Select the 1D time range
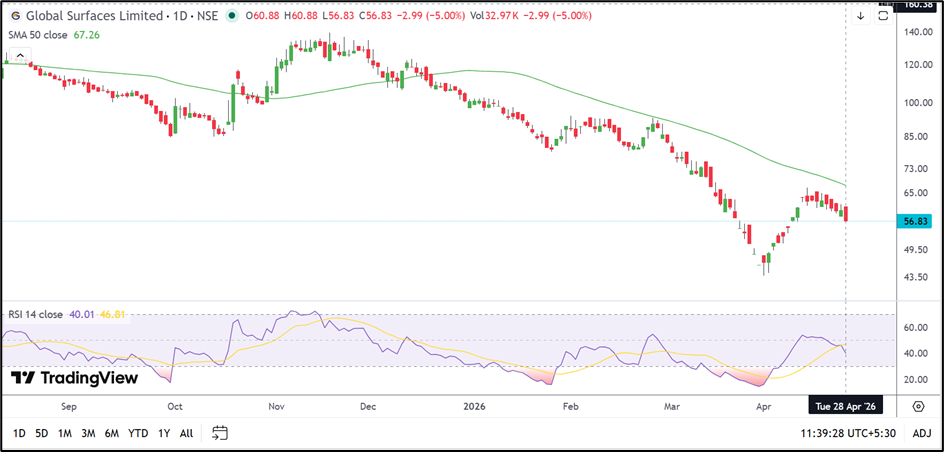 pos(19,433)
